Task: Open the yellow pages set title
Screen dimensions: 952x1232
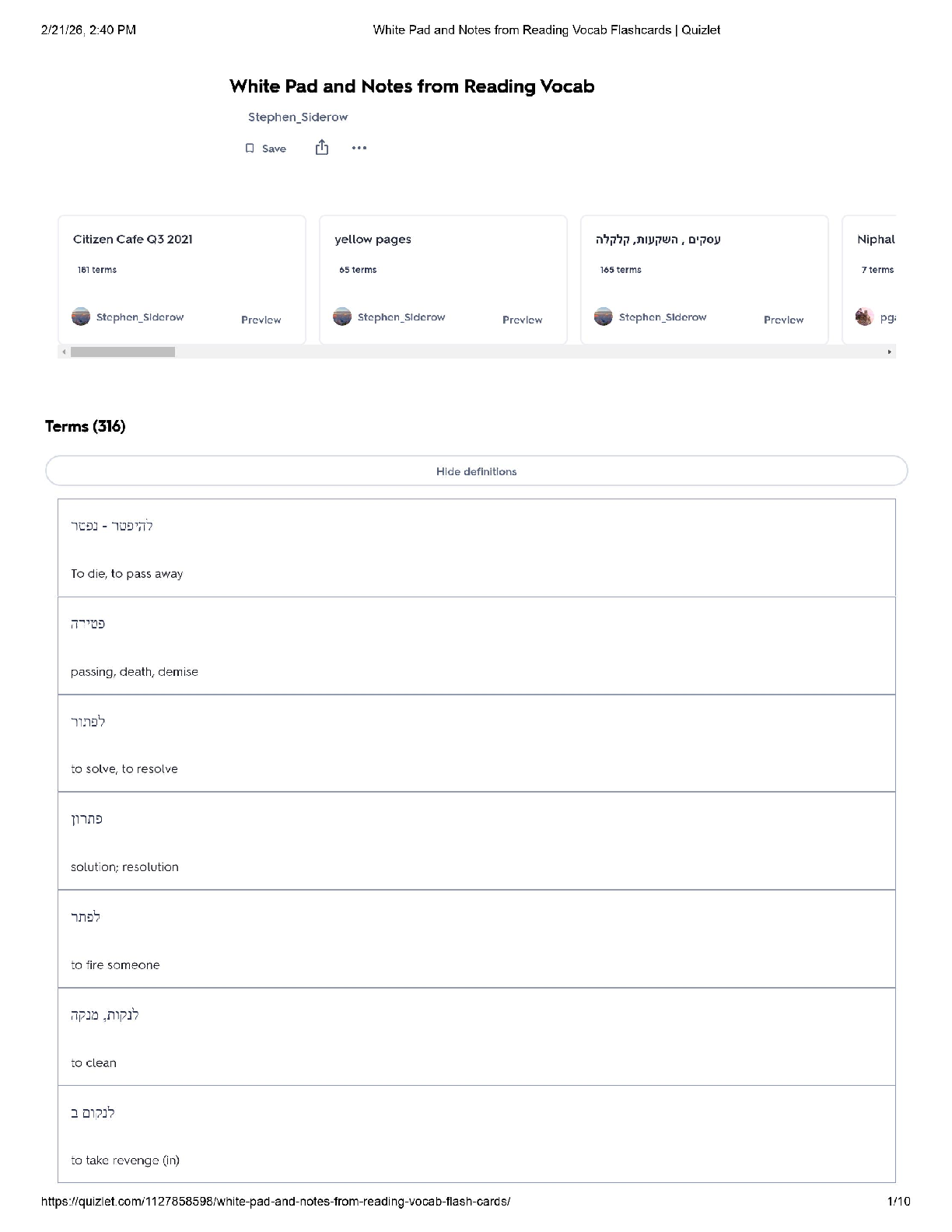Action: pyautogui.click(x=373, y=240)
